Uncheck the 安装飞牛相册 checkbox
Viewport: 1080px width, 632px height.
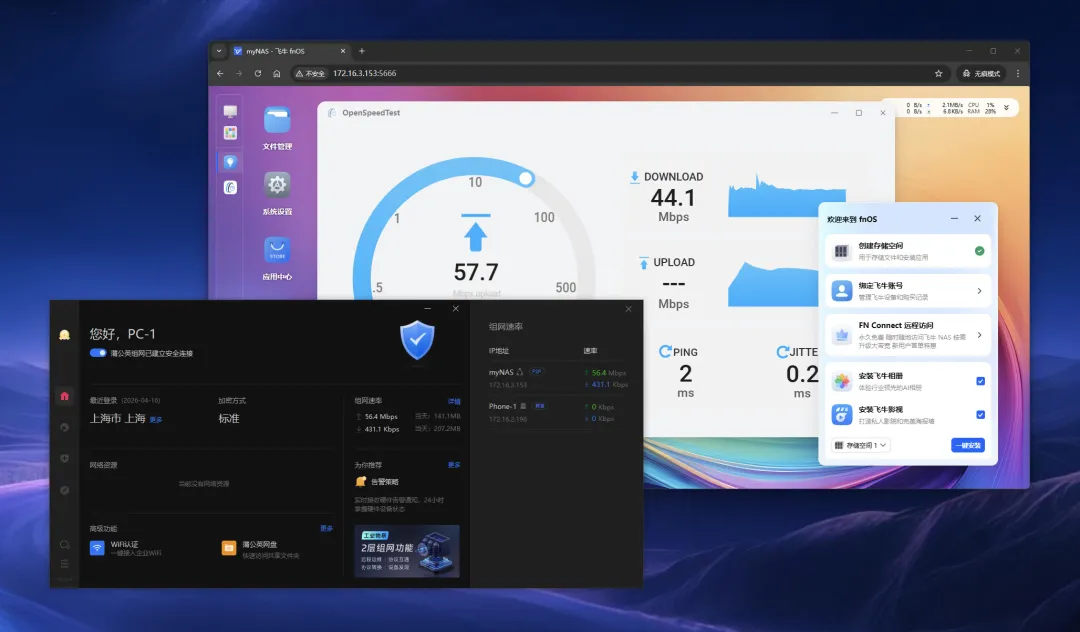tap(980, 381)
